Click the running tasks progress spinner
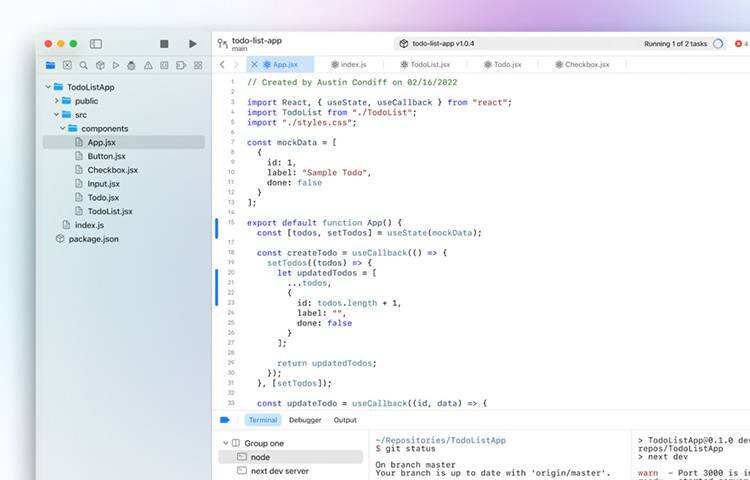Image resolution: width=750 pixels, height=480 pixels. 717,44
